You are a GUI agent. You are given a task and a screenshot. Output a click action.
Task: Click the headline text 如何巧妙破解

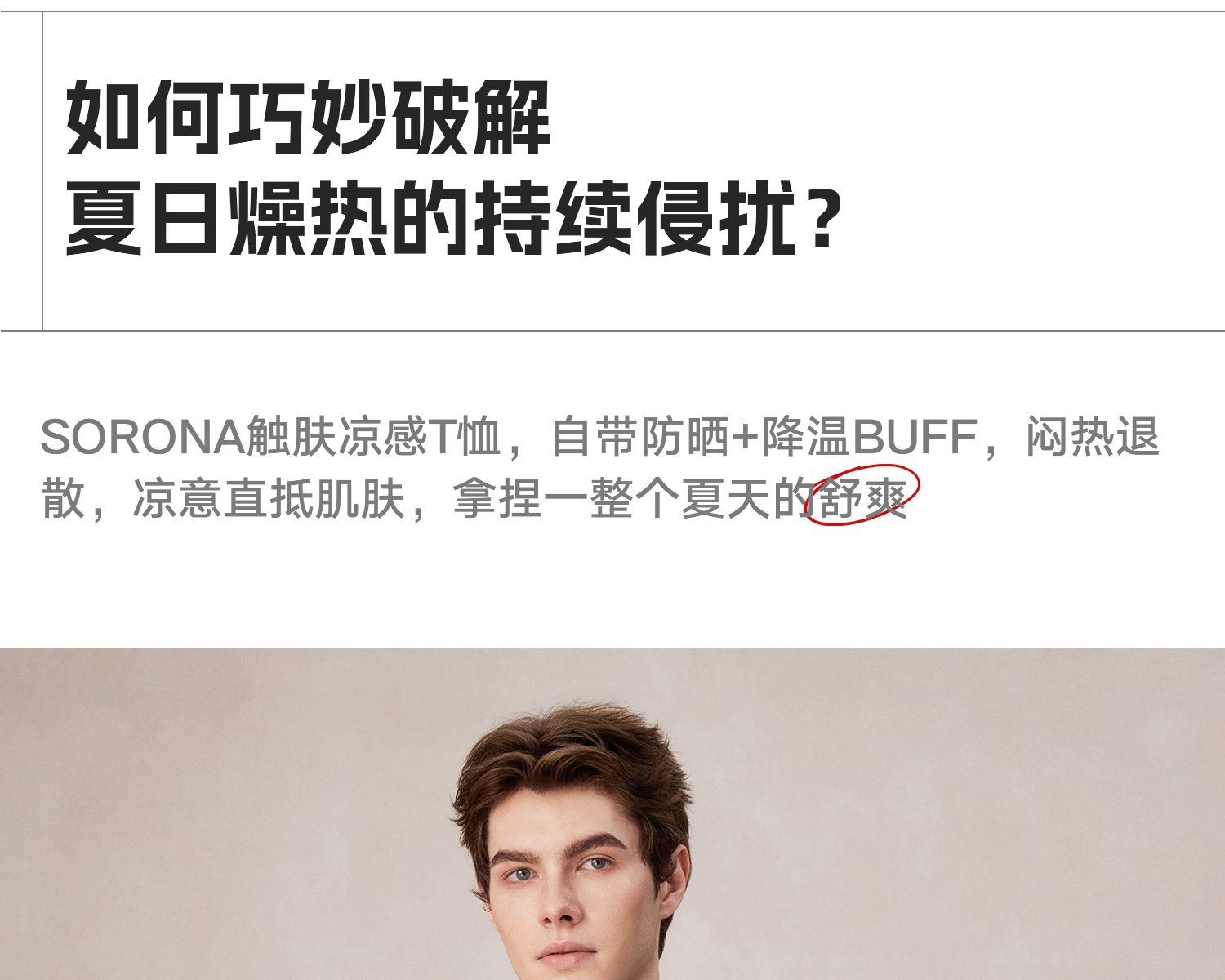tap(309, 117)
